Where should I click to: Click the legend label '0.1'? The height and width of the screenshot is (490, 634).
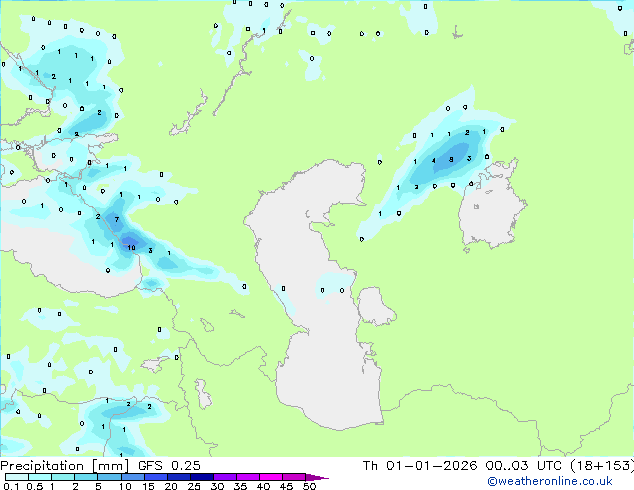tap(11, 486)
